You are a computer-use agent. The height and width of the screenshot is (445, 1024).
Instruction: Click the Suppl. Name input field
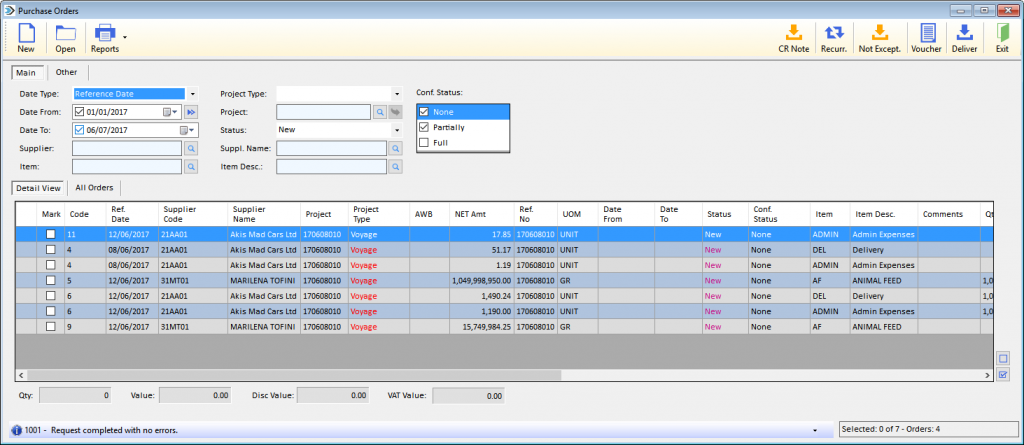[331, 149]
